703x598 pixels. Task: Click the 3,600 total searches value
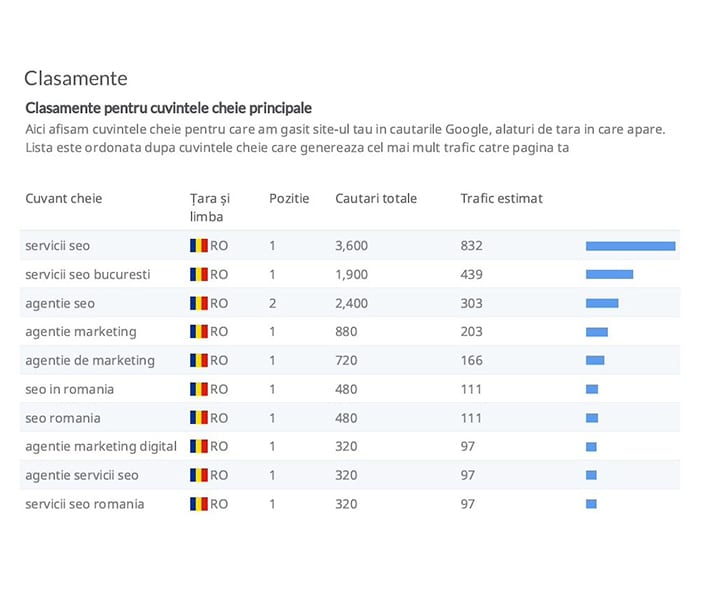pos(351,246)
